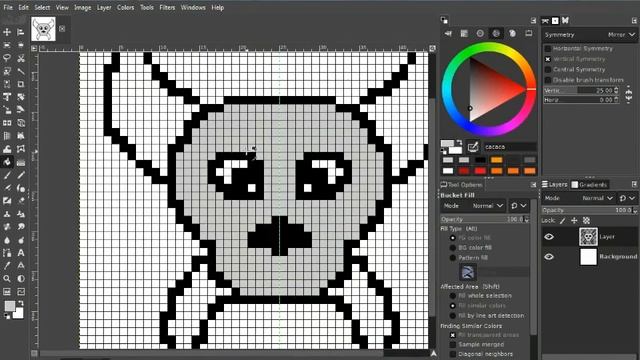Screen dimensions: 640x360
Task: Open the blend mode group switcher in Tool Options
Action: (518, 206)
